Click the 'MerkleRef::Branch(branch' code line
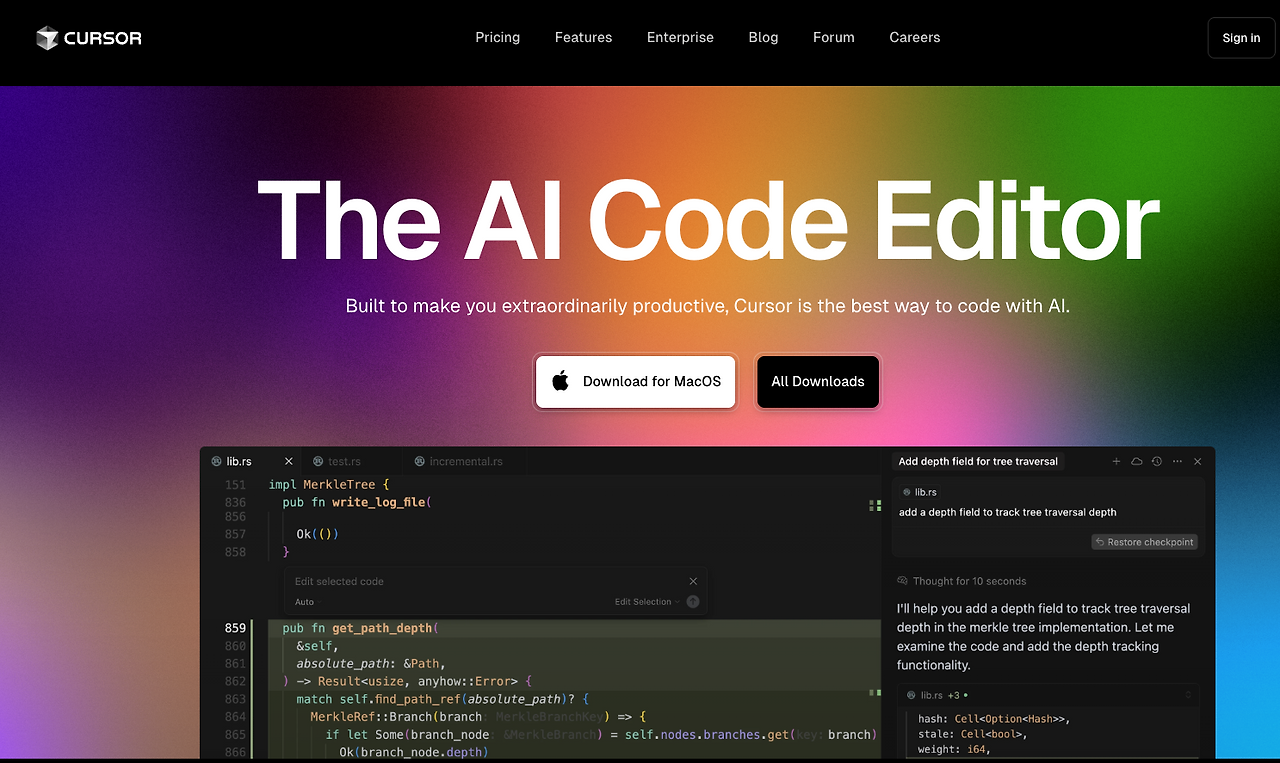Image resolution: width=1280 pixels, height=763 pixels. (x=479, y=717)
